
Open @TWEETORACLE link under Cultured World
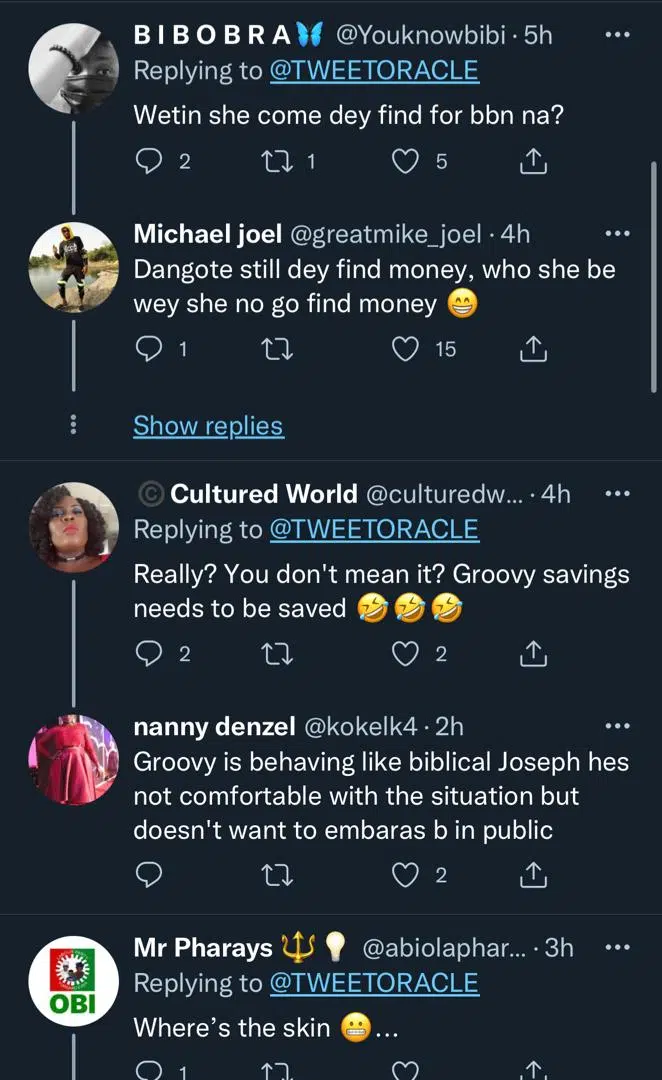tap(374, 530)
